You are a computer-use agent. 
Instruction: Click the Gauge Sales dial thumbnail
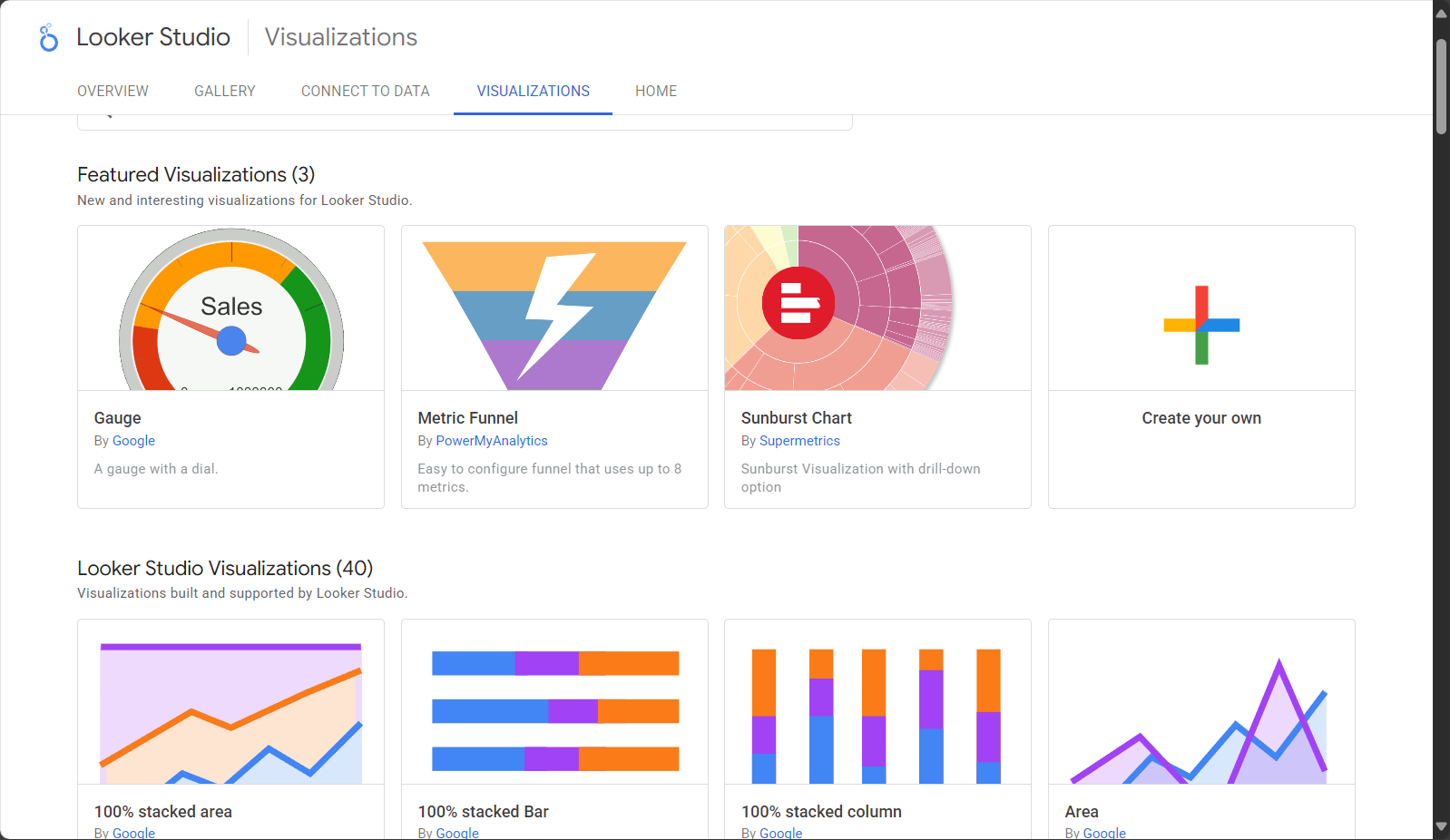(x=231, y=308)
